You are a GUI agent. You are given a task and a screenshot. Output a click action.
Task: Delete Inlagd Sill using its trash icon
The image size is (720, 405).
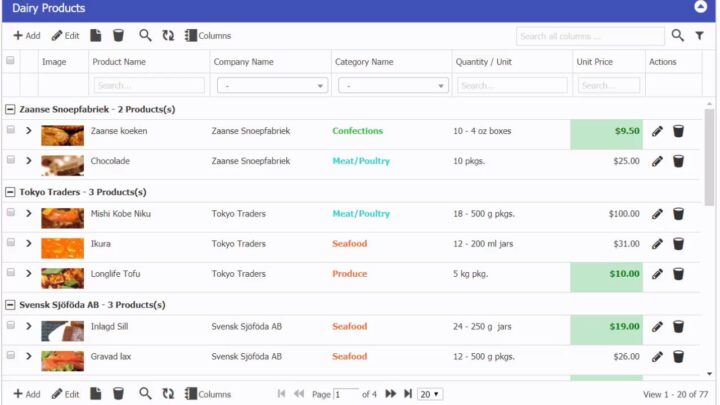(x=678, y=326)
